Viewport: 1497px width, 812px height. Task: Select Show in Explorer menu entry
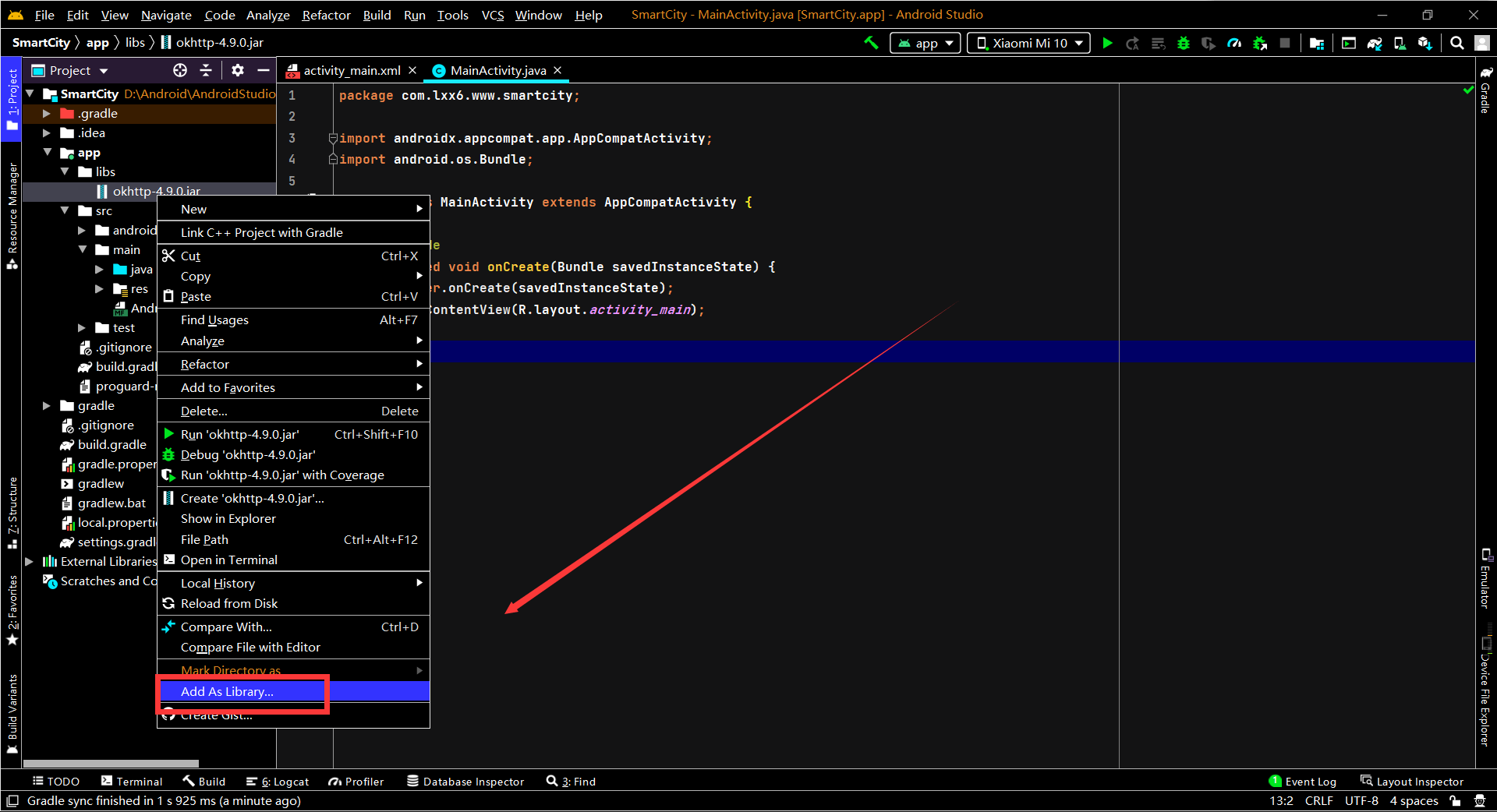tap(294, 519)
